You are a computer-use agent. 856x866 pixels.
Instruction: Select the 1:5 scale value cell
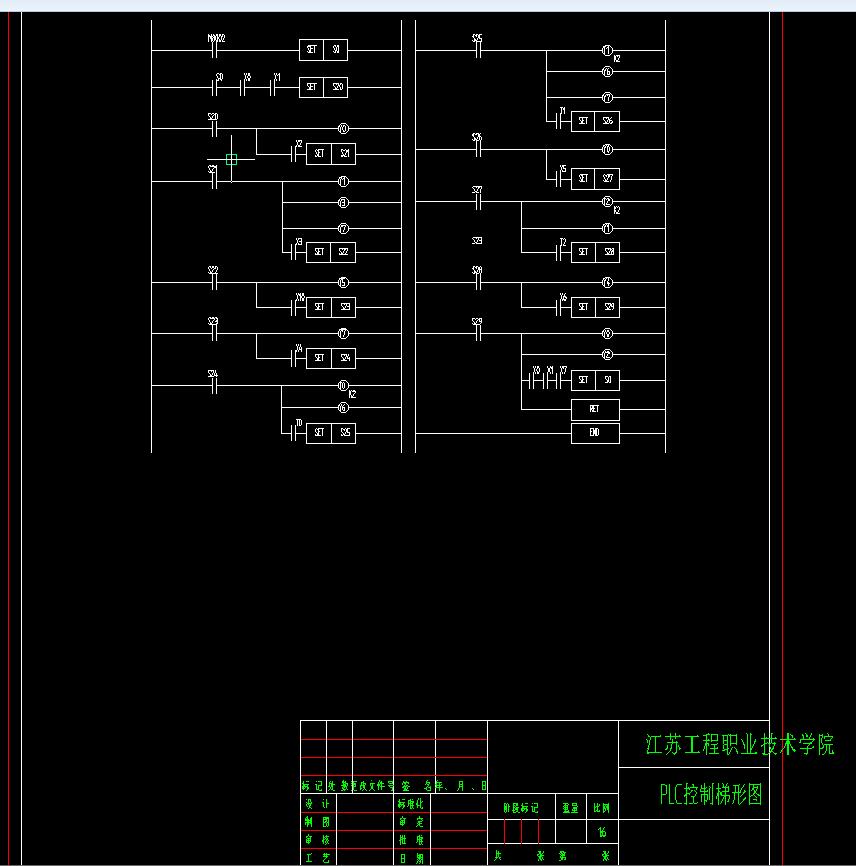tap(602, 832)
